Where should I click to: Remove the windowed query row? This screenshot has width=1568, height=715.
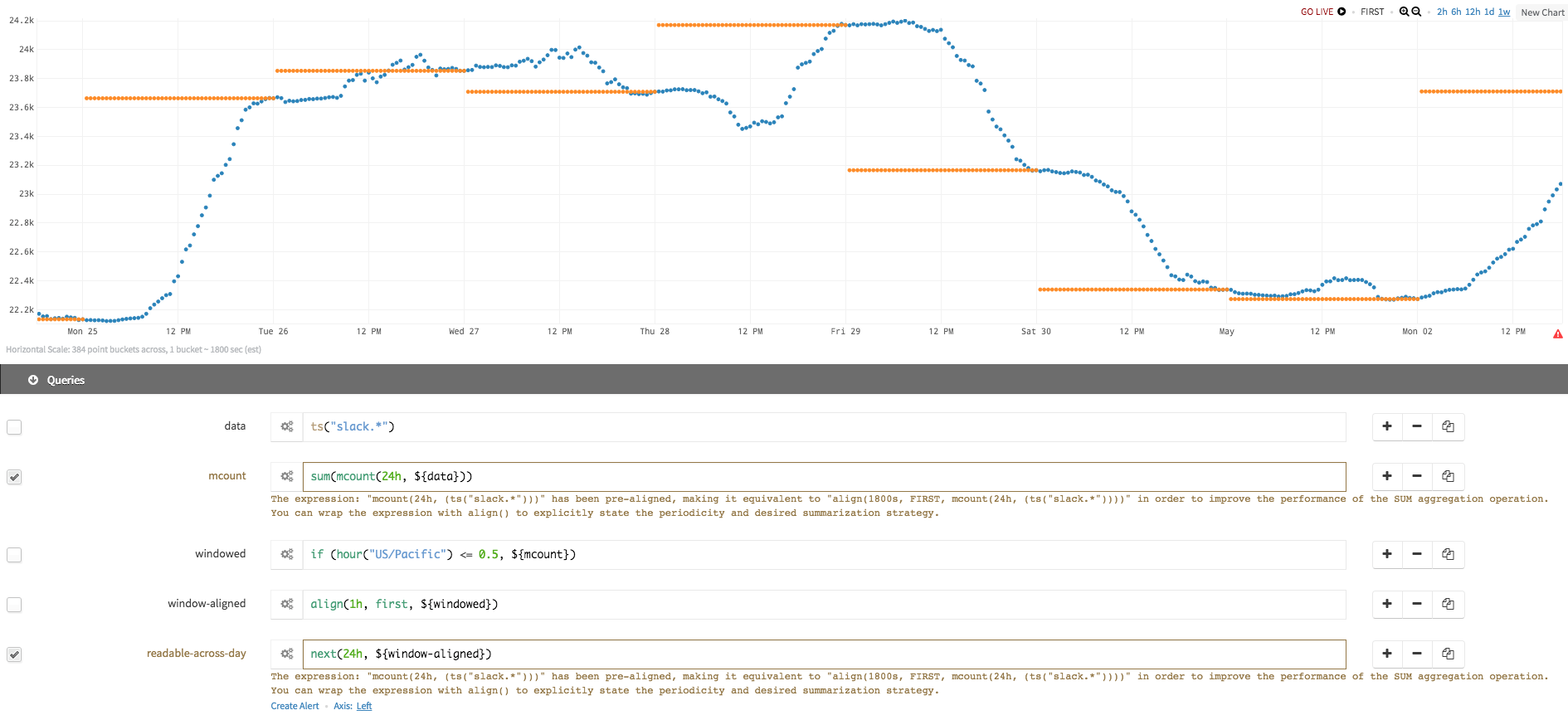point(1417,554)
